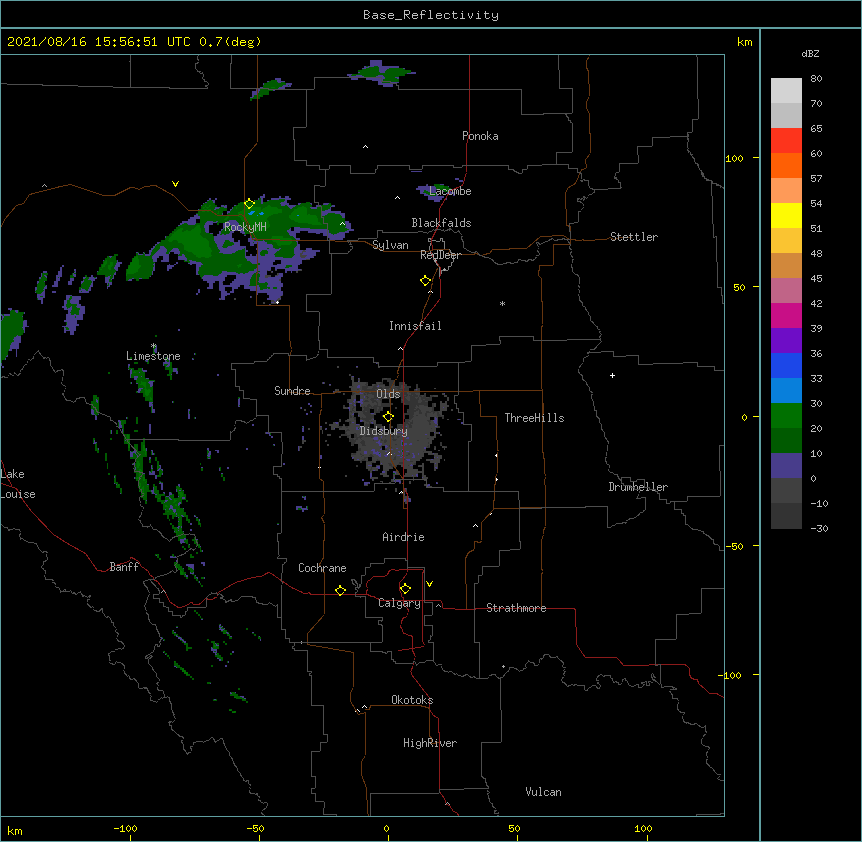Viewport: 862px width, 842px height.
Task: Click the Sylvan label
Action: pyautogui.click(x=390, y=245)
